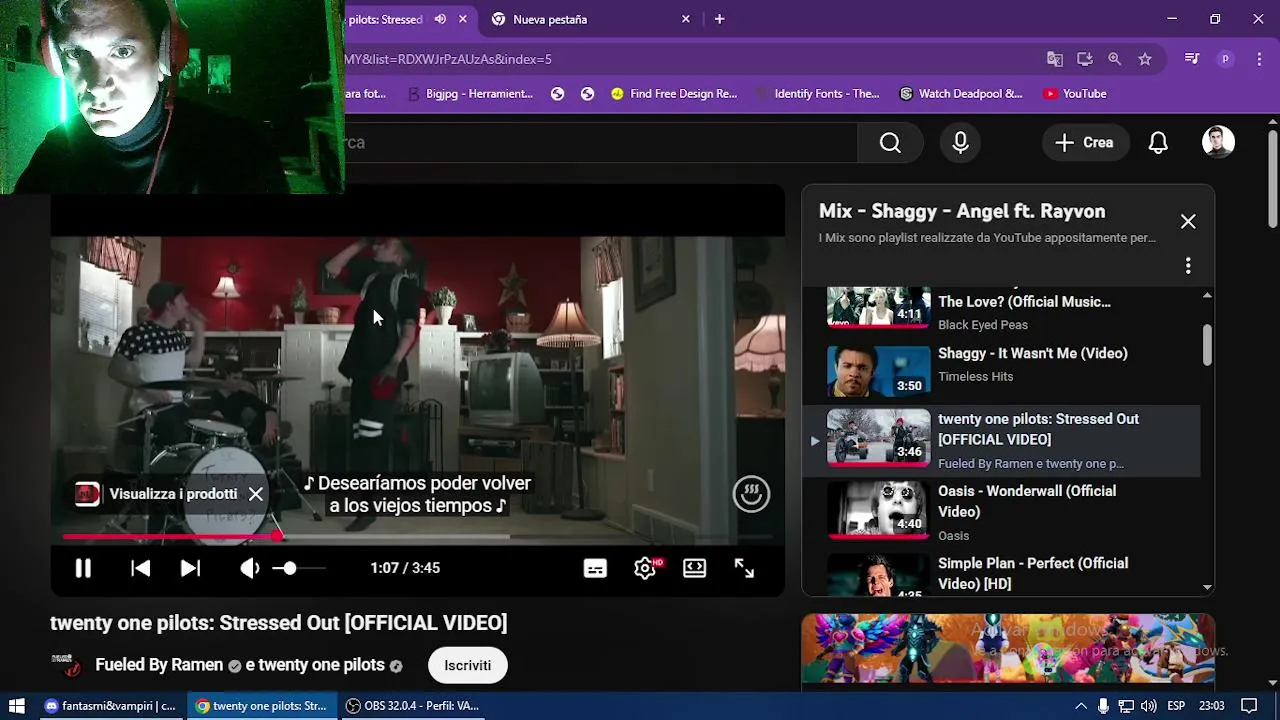The width and height of the screenshot is (1280, 720).
Task: Click the taskbar volume icon
Action: coord(1148,706)
